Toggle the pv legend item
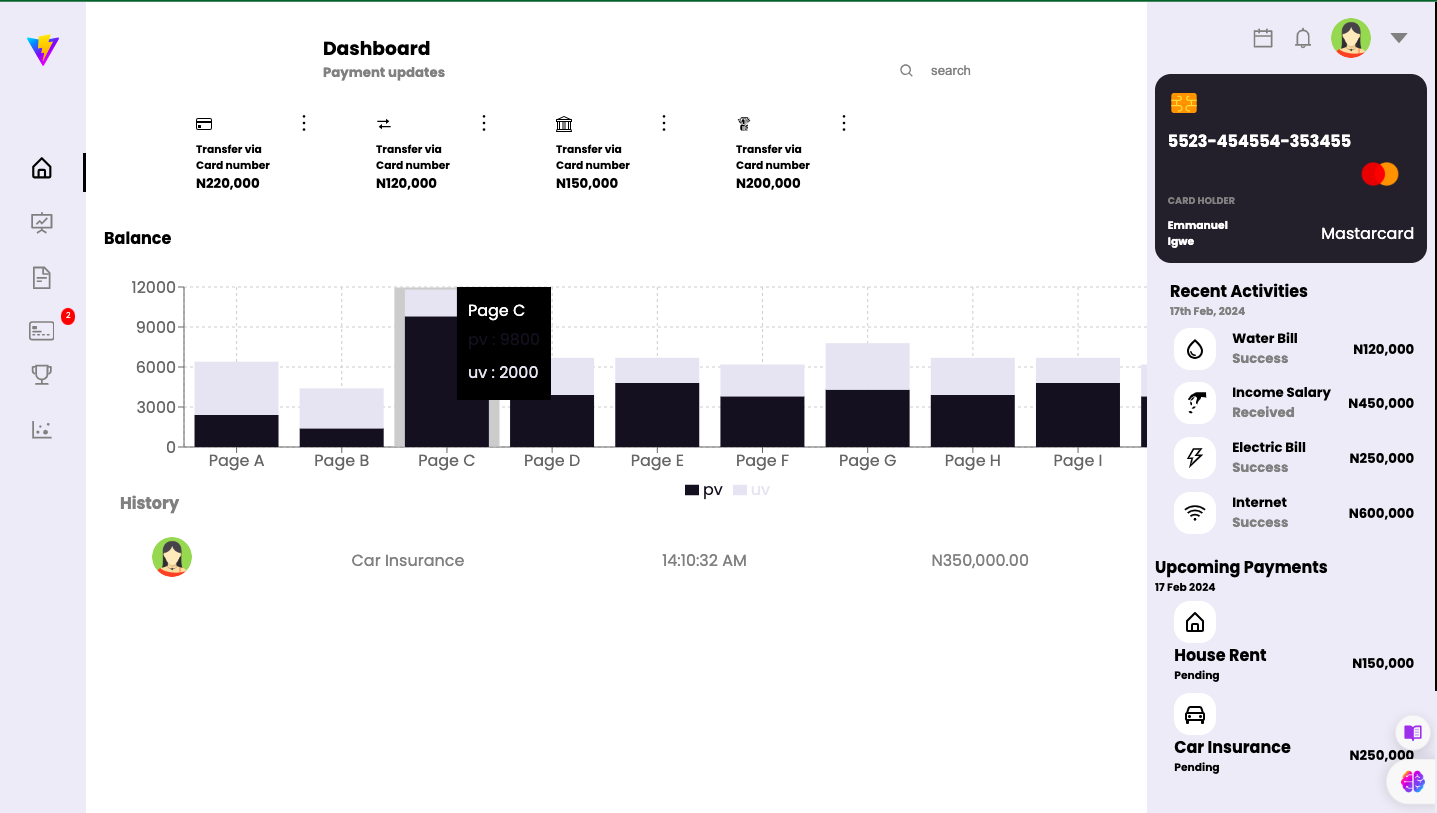 point(704,490)
